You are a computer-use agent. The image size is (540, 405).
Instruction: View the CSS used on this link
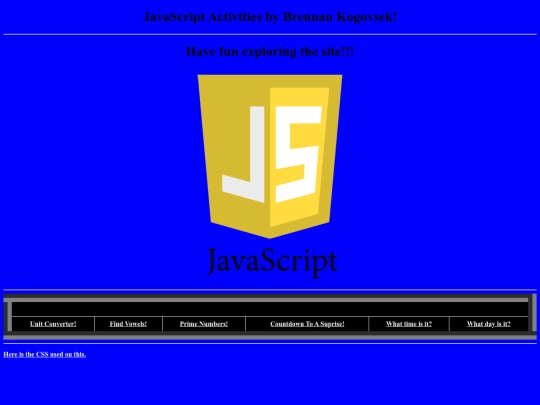coord(45,354)
